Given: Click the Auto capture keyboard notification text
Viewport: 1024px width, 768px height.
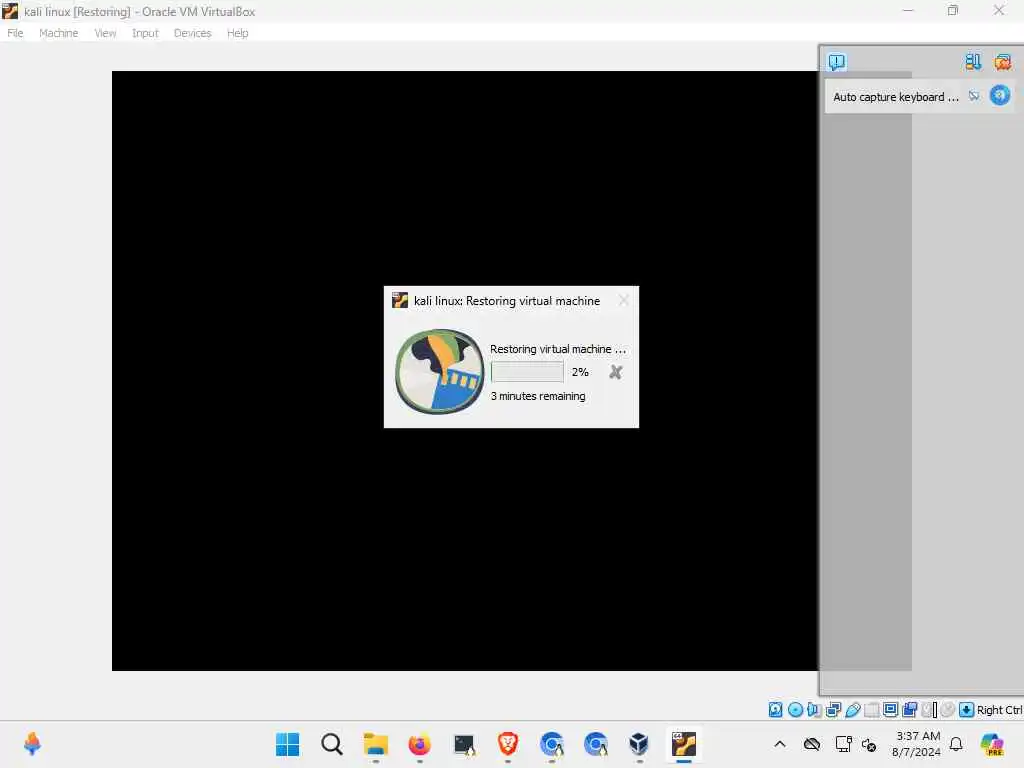Looking at the screenshot, I should tap(895, 97).
